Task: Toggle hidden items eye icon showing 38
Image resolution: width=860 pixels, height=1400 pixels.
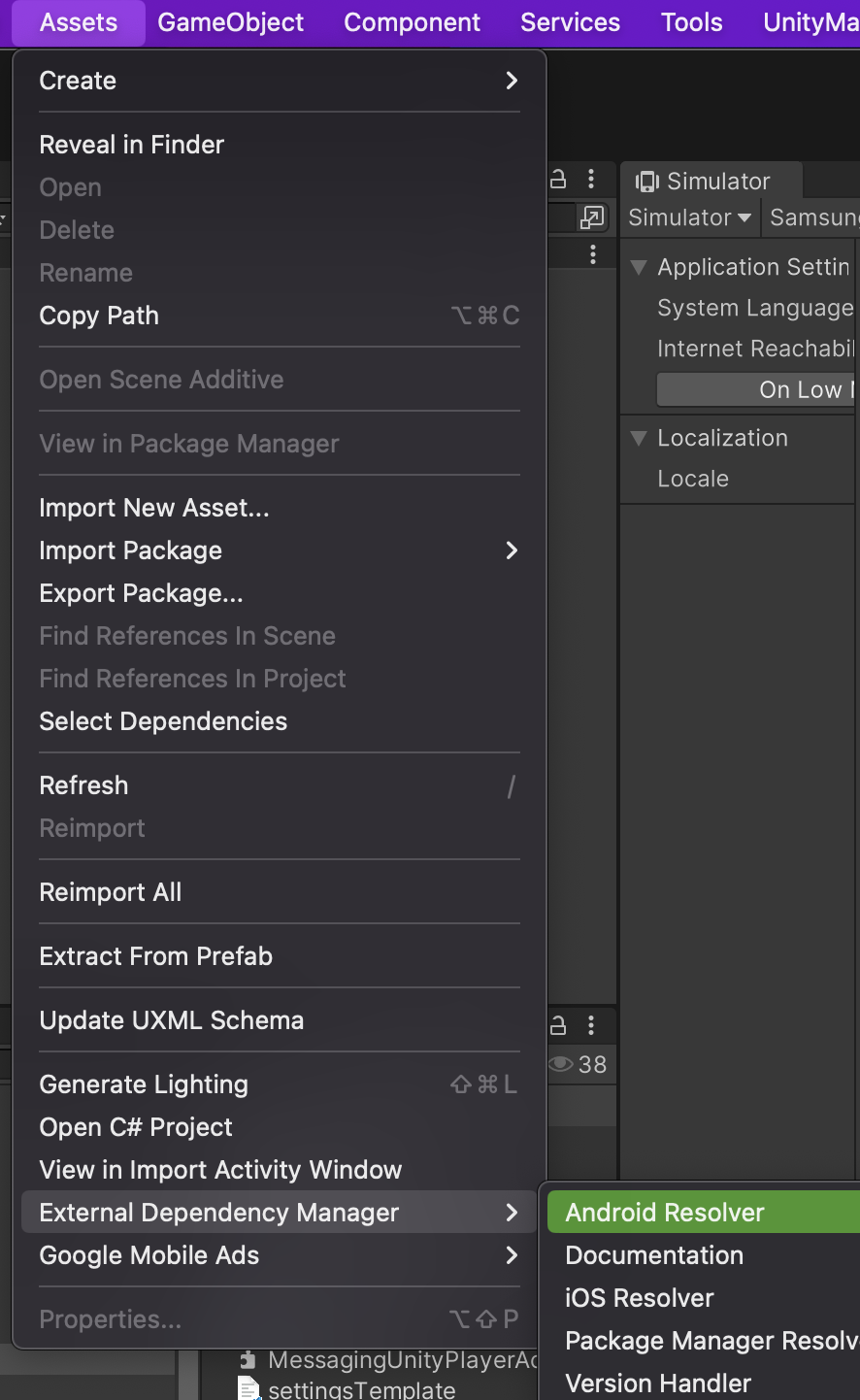Action: click(x=561, y=1064)
